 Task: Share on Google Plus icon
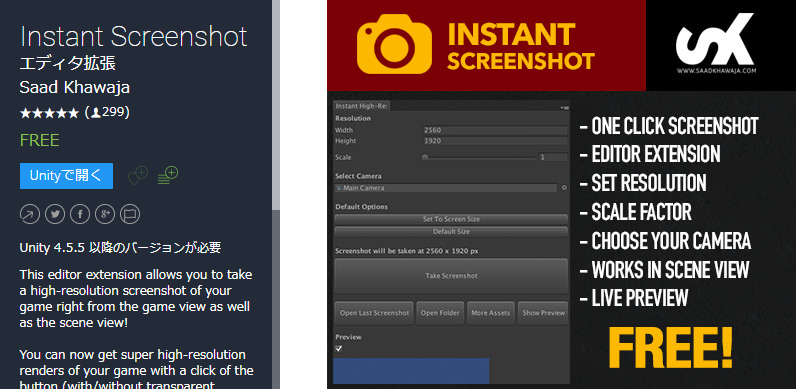(105, 214)
